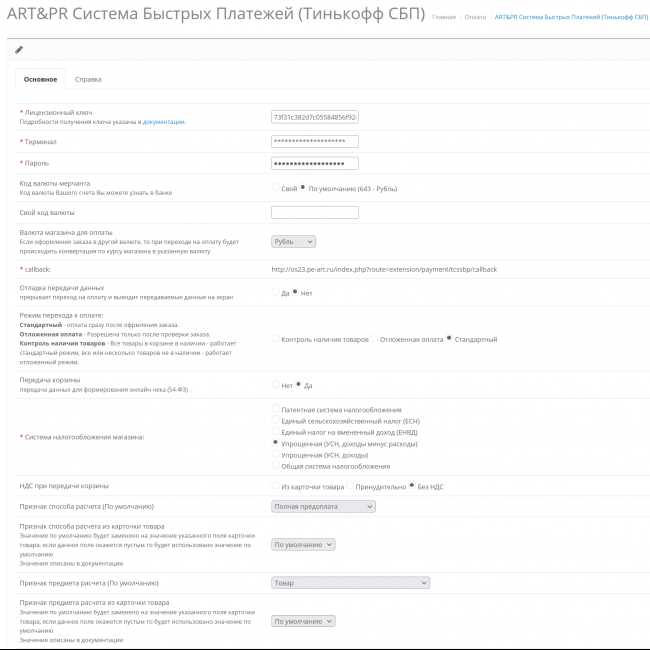Click the Пароль input field
Viewport: 650px width, 650px height.
click(314, 162)
